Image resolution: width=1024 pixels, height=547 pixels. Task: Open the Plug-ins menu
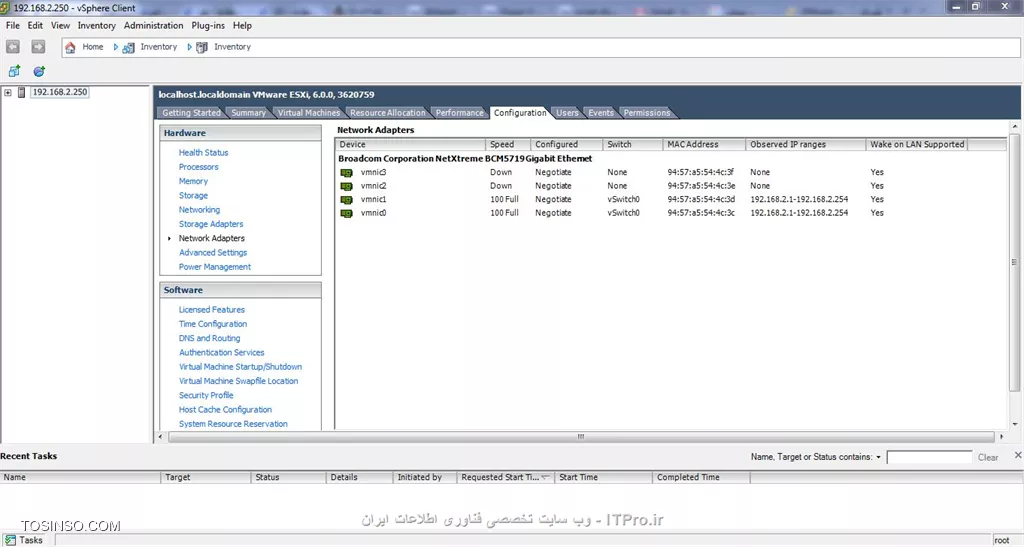click(x=208, y=25)
